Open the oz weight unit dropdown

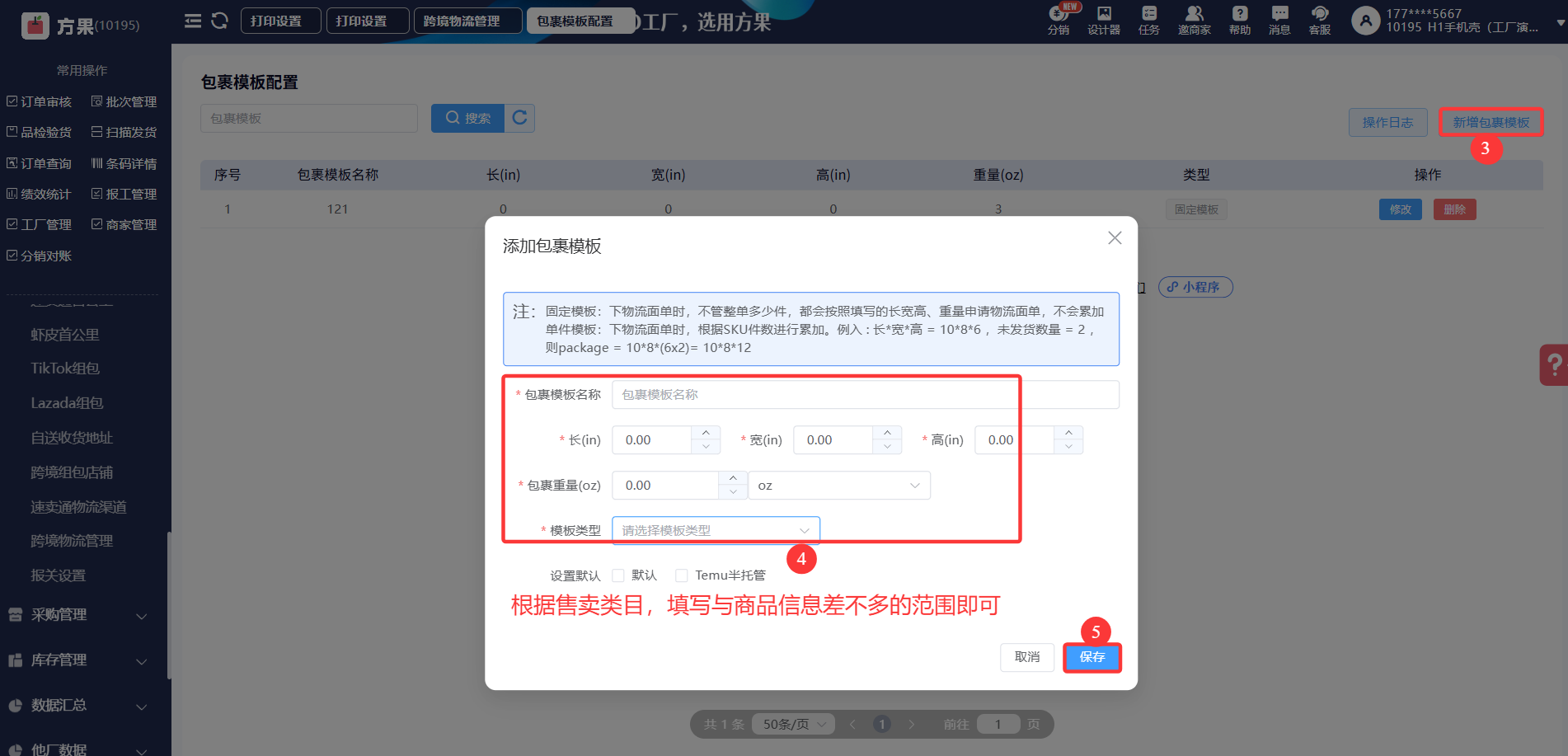839,486
